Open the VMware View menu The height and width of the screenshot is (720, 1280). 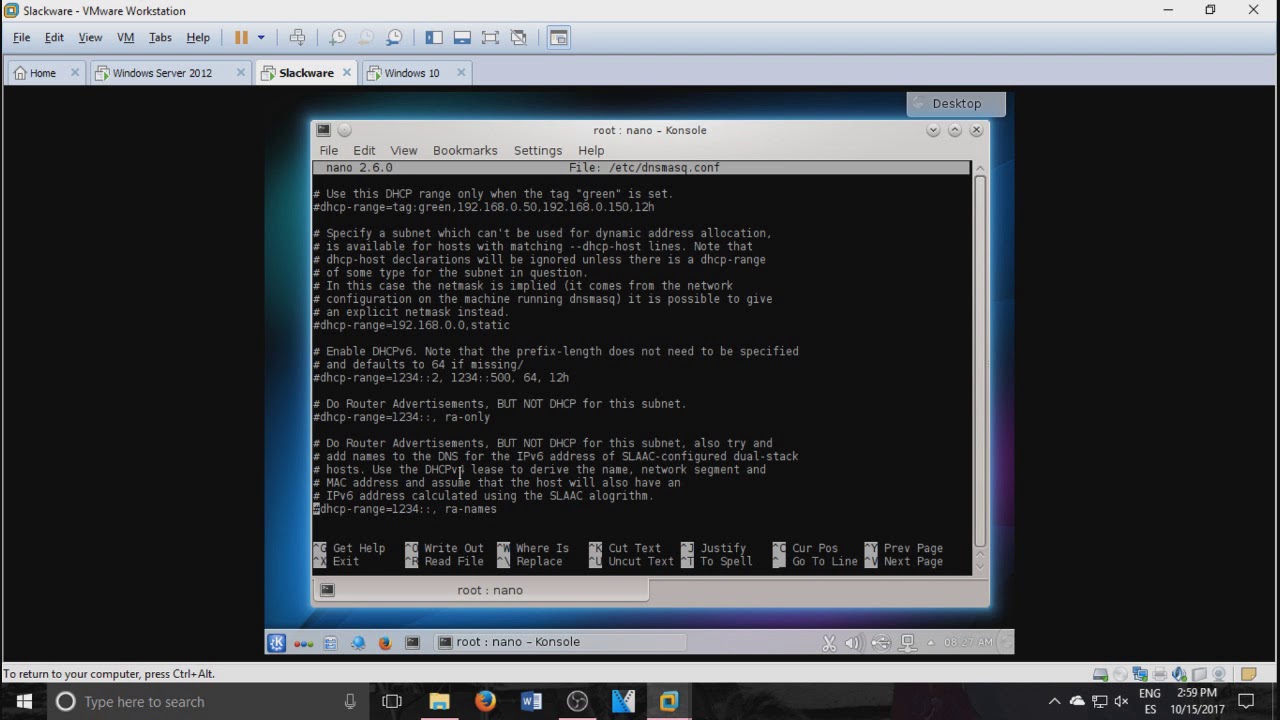[x=90, y=37]
